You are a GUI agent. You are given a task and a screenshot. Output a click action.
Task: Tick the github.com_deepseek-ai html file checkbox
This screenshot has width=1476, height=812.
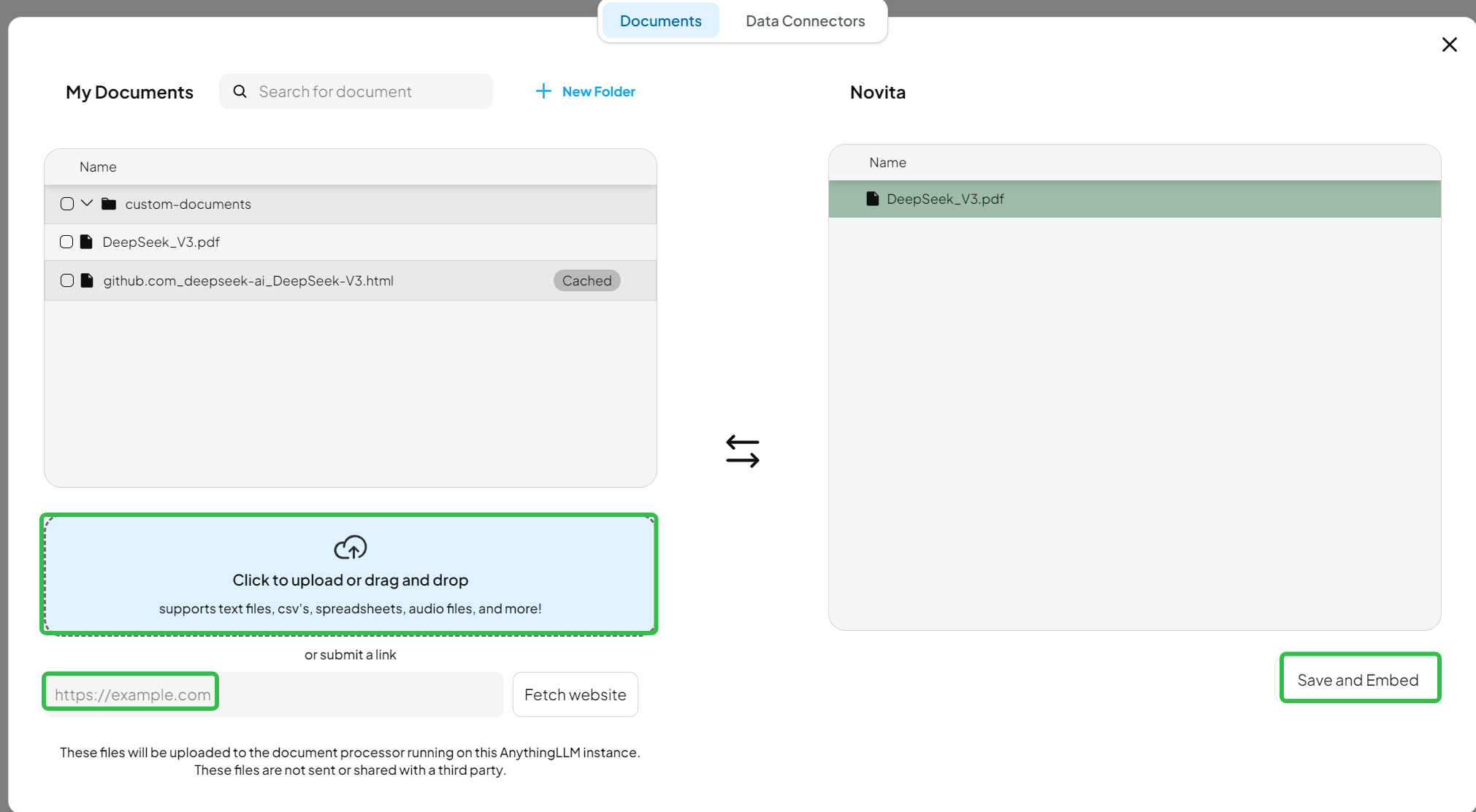click(67, 280)
